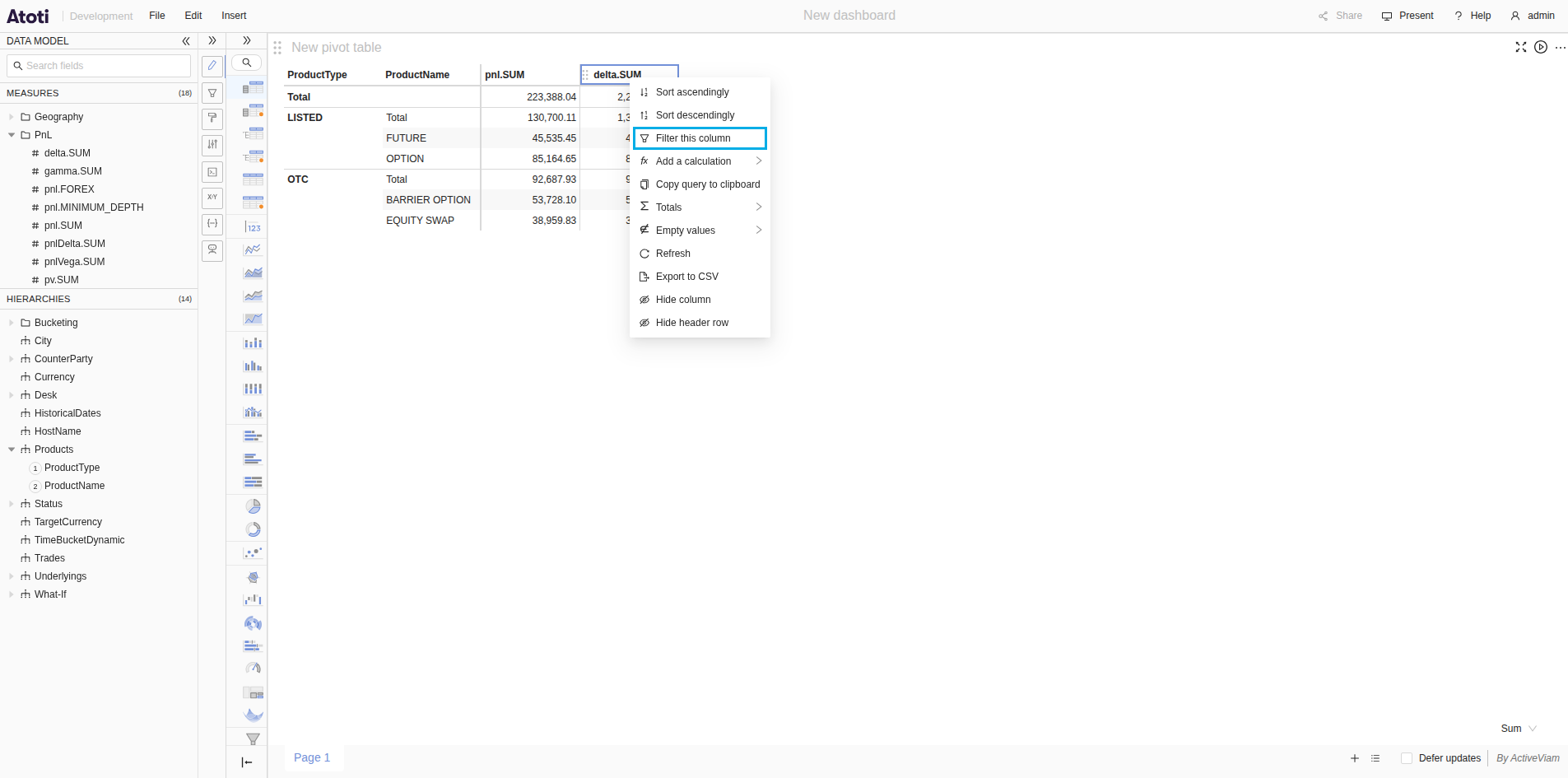Add a new dashboard page
The width and height of the screenshot is (1568, 778).
point(1355,758)
